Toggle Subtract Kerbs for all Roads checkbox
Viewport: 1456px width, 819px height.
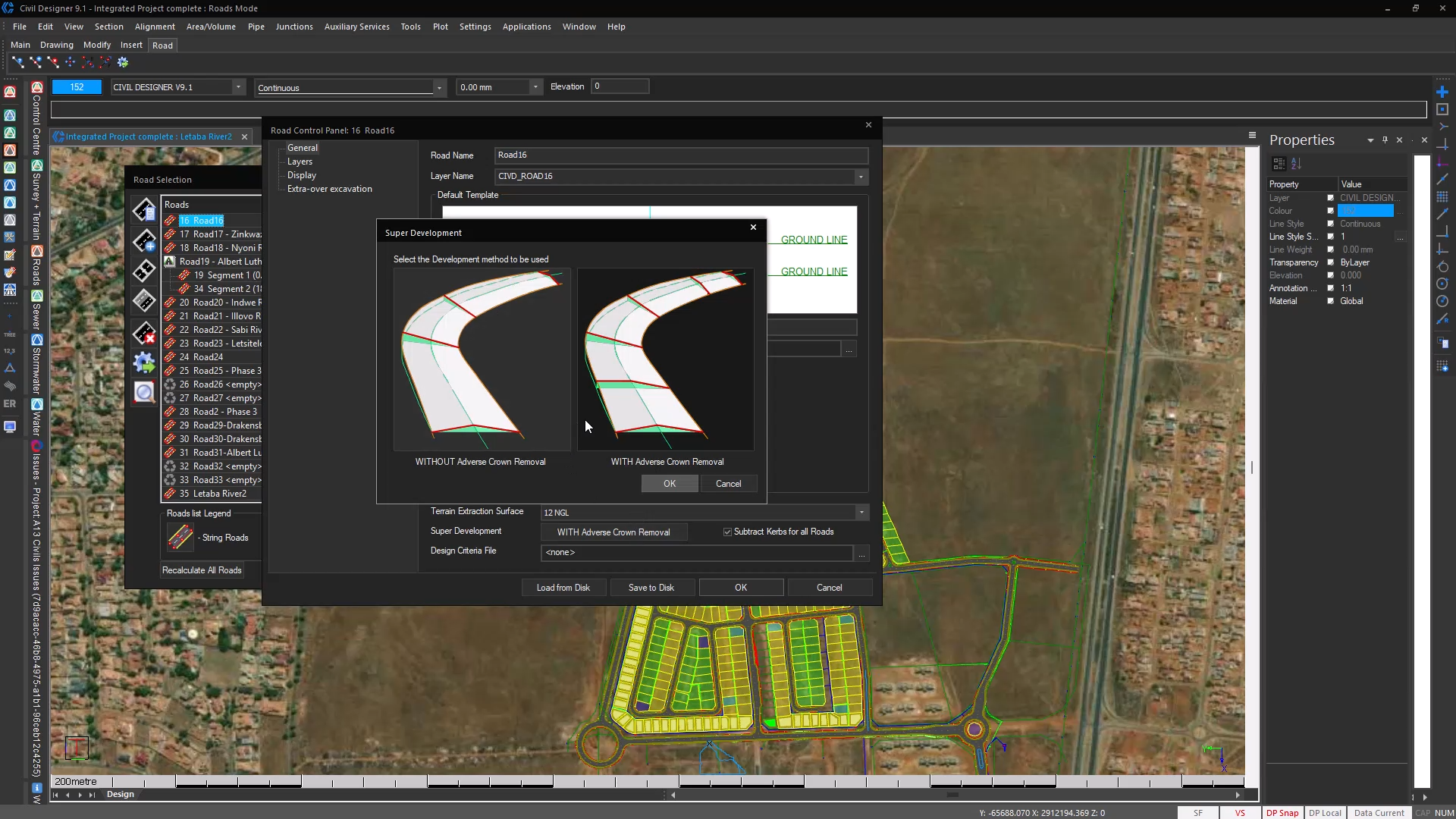point(727,532)
